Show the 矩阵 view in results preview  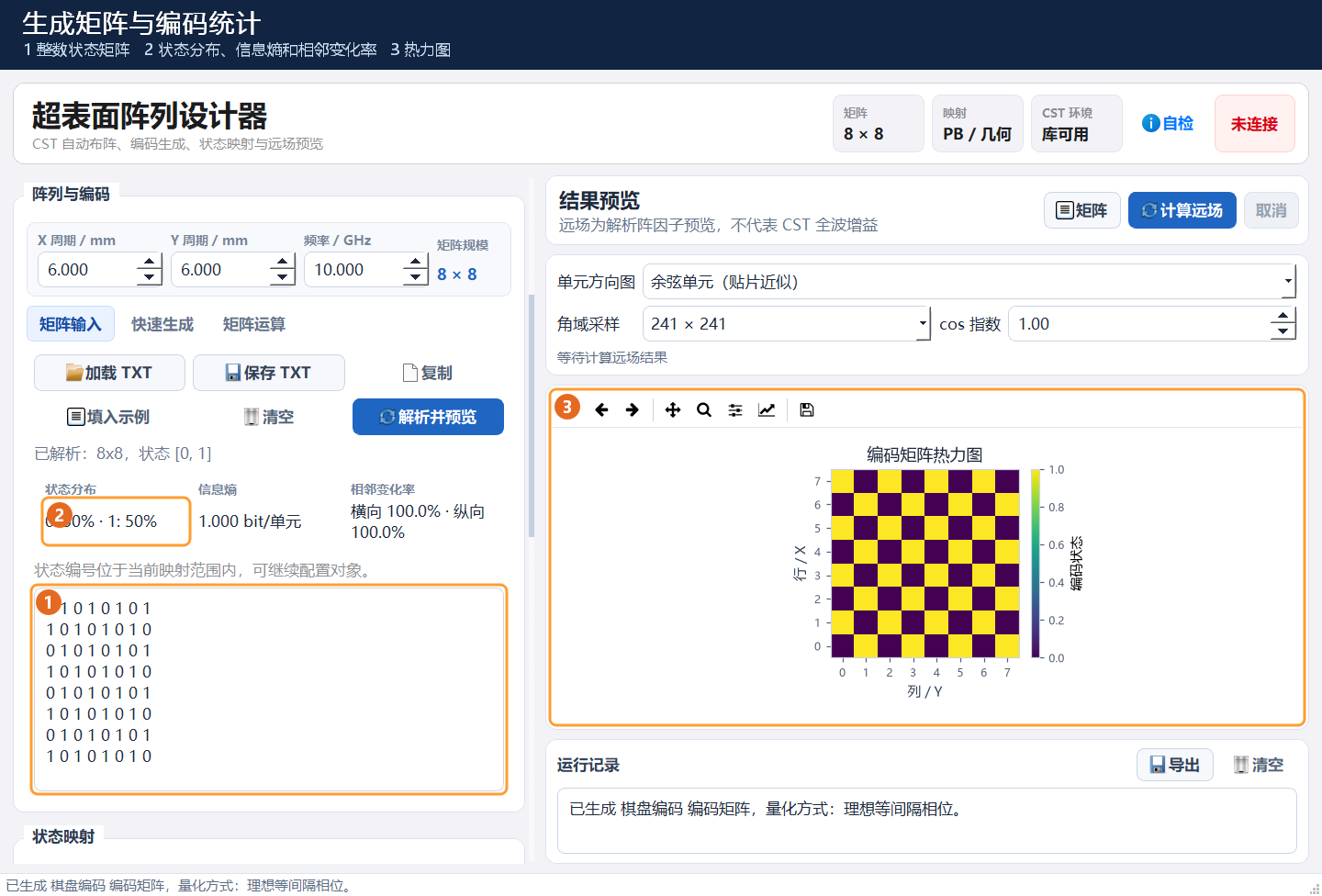pyautogui.click(x=1081, y=210)
